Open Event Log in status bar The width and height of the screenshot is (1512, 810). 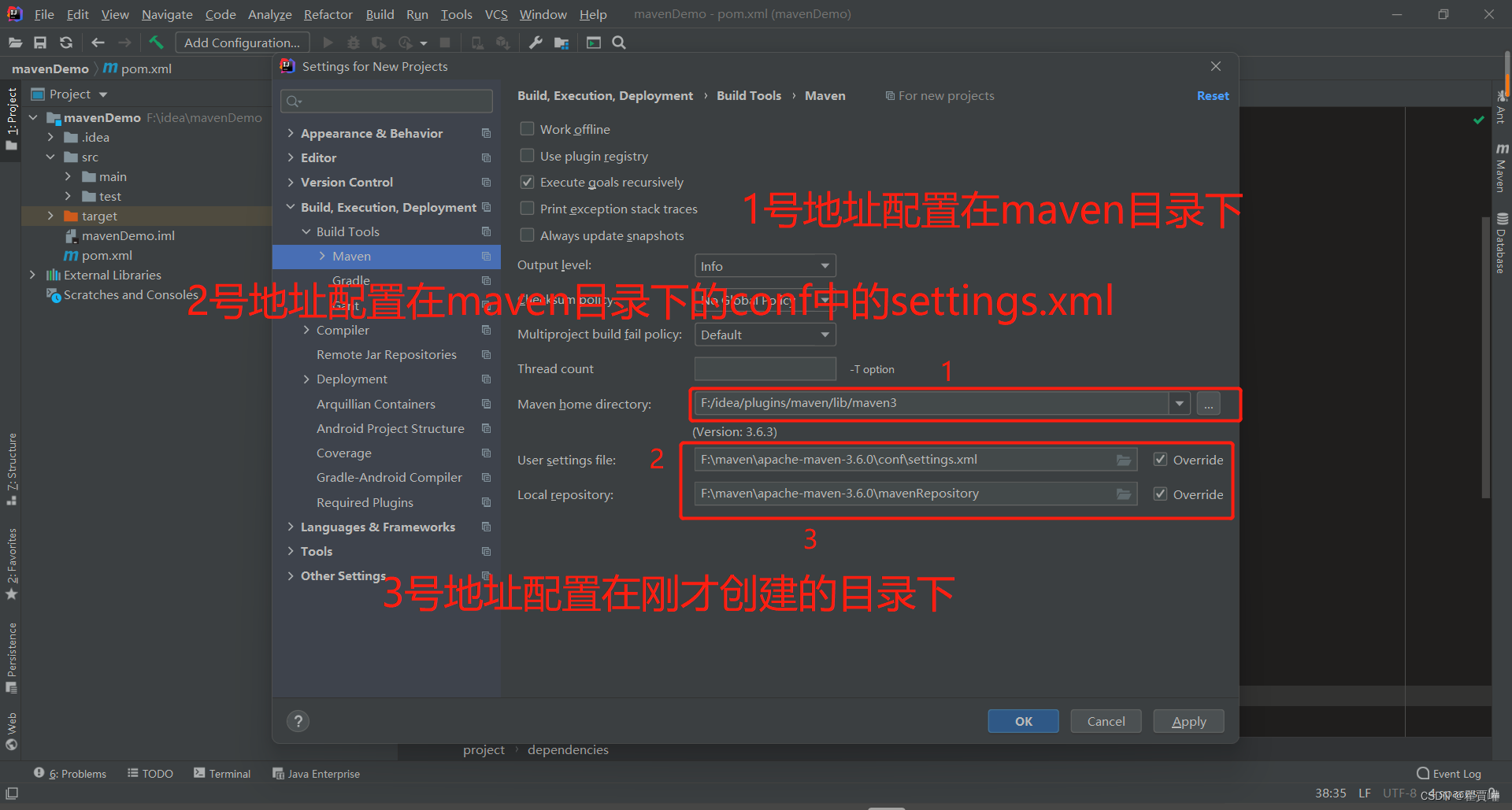(1449, 774)
